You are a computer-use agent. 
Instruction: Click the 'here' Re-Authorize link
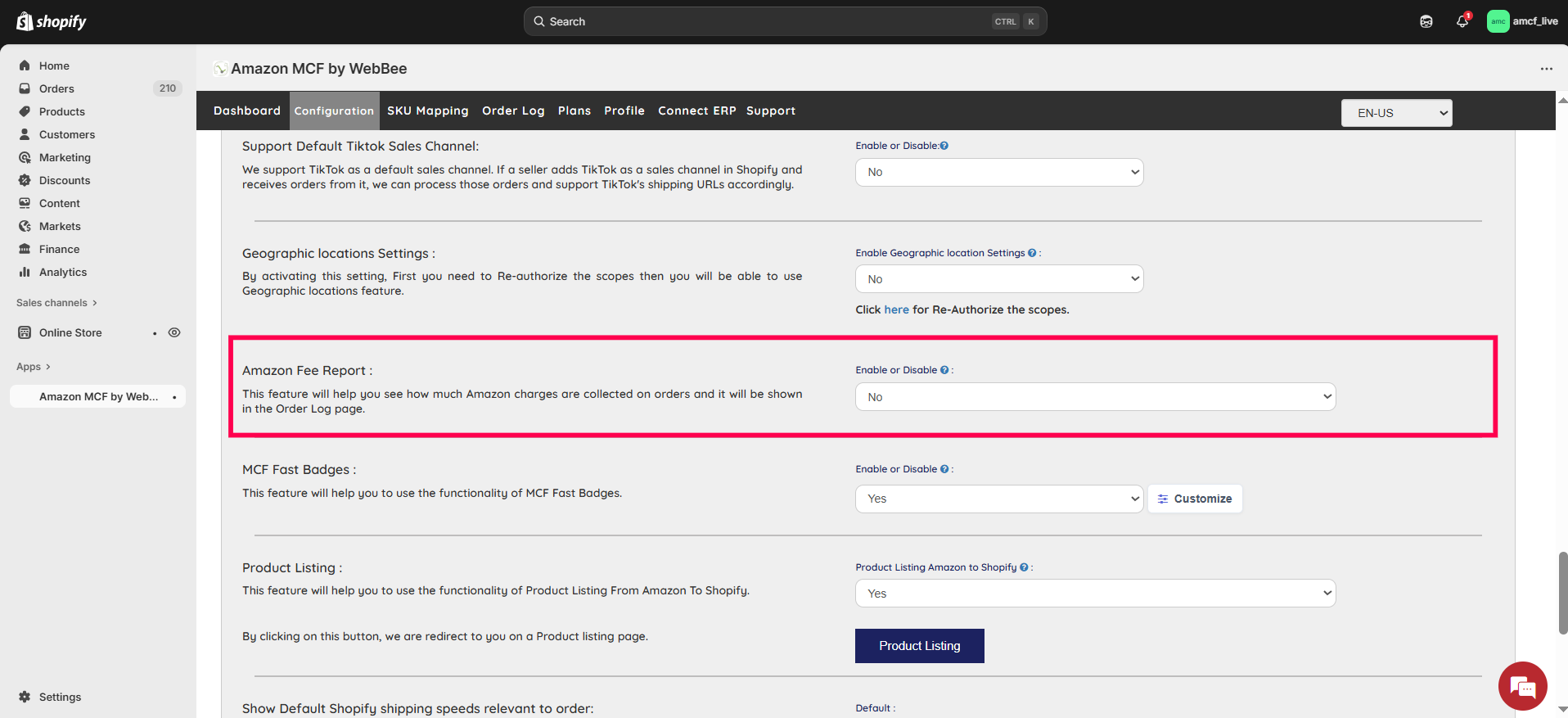[x=896, y=309]
